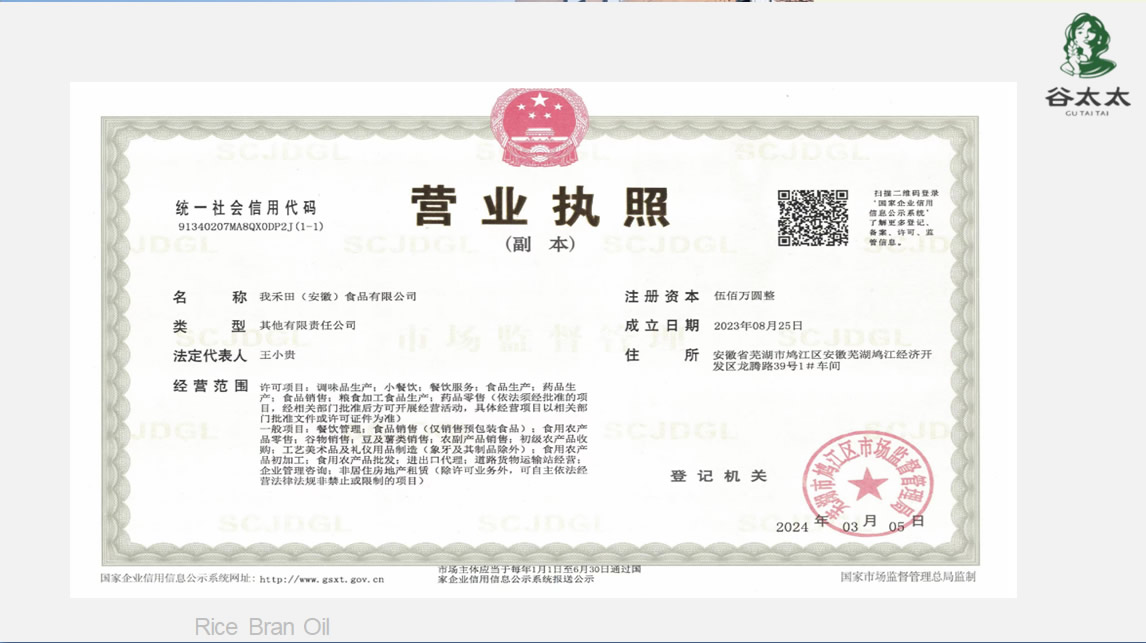The image size is (1146, 643).
Task: Click the 谷太太 brand name text
Action: pos(1088,96)
